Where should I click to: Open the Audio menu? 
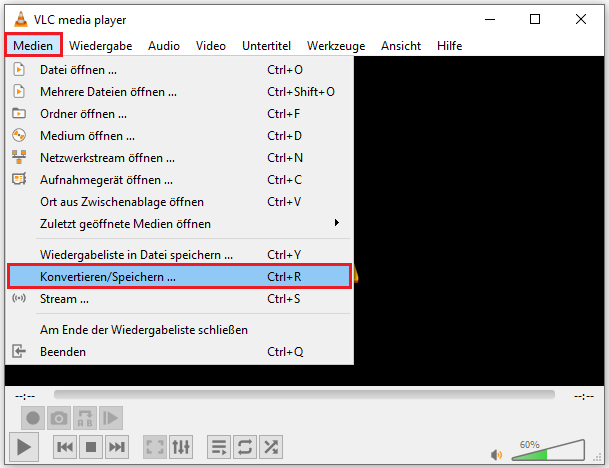(164, 46)
